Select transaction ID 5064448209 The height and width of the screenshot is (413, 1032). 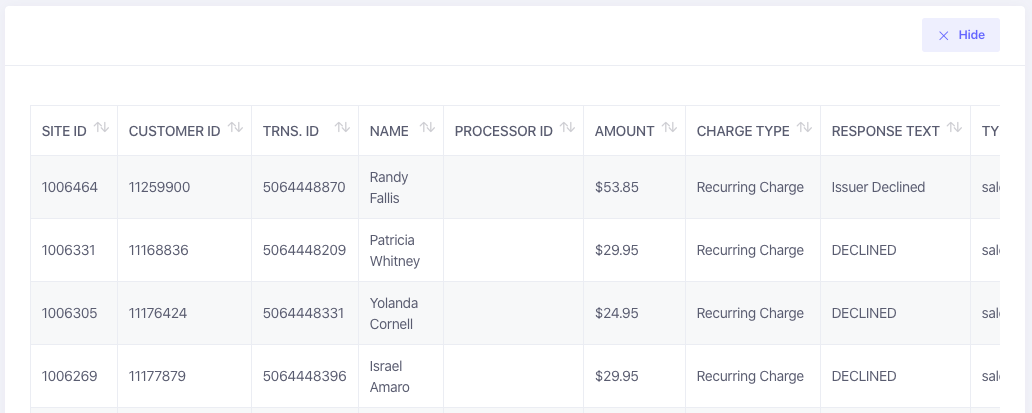coord(304,251)
